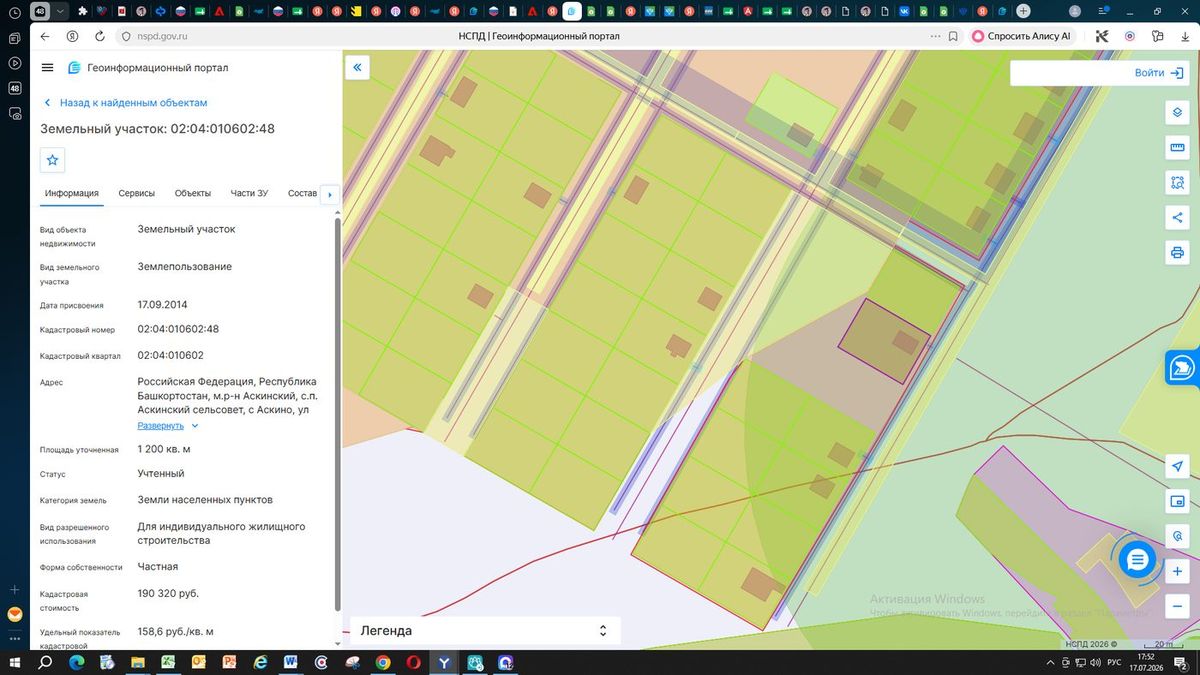Click the cadastral number value 02:04:010602:48
The image size is (1200, 675).
coord(178,329)
